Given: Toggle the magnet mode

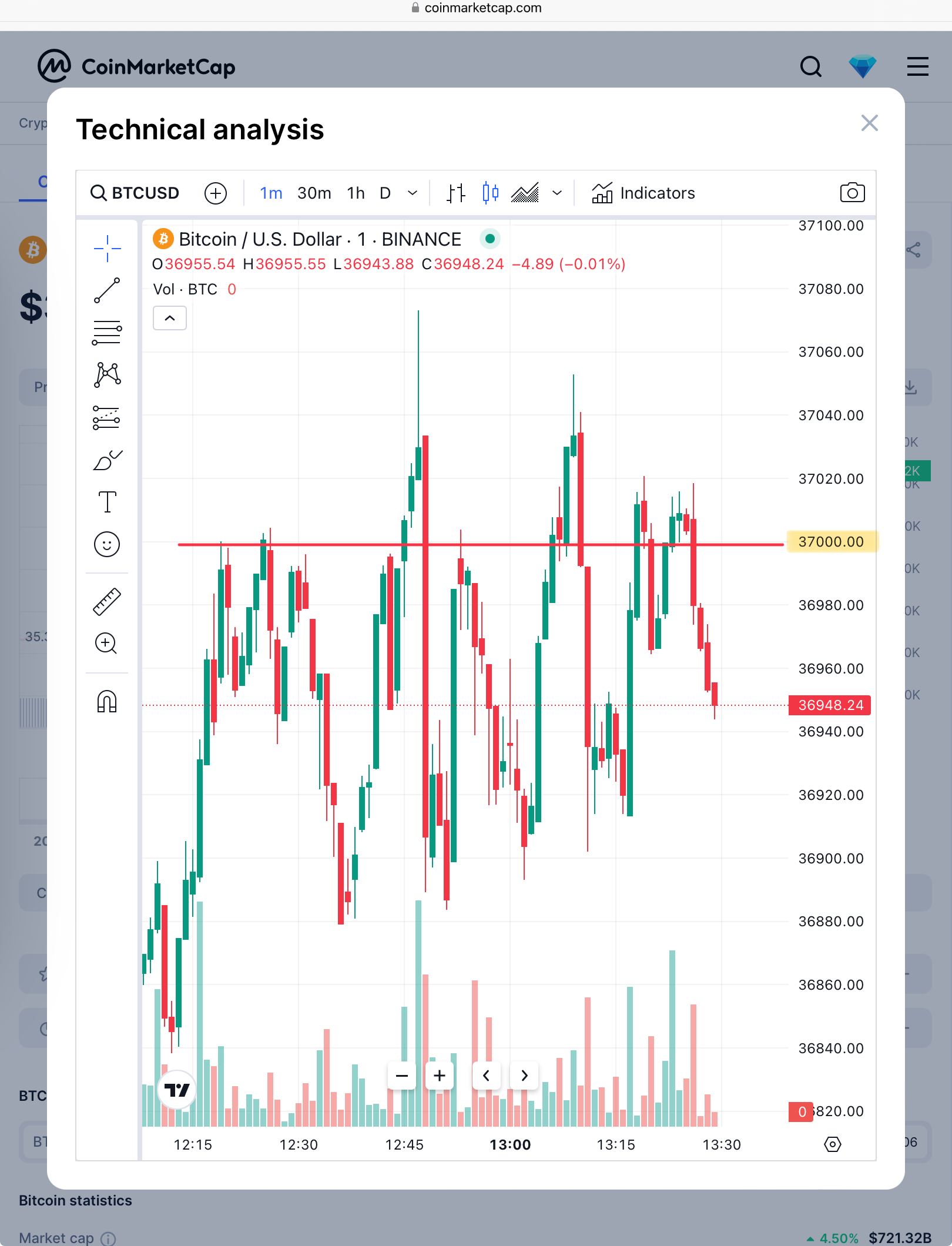Looking at the screenshot, I should (107, 702).
